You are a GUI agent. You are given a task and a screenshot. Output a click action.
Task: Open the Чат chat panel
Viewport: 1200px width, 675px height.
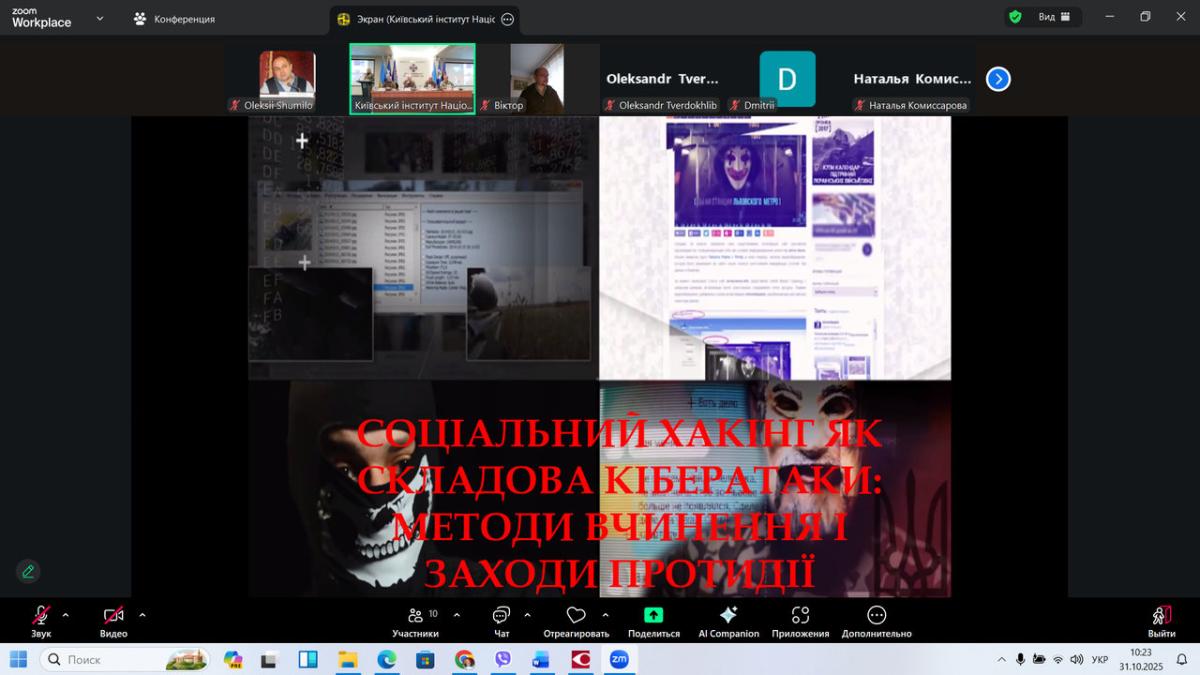(x=501, y=621)
